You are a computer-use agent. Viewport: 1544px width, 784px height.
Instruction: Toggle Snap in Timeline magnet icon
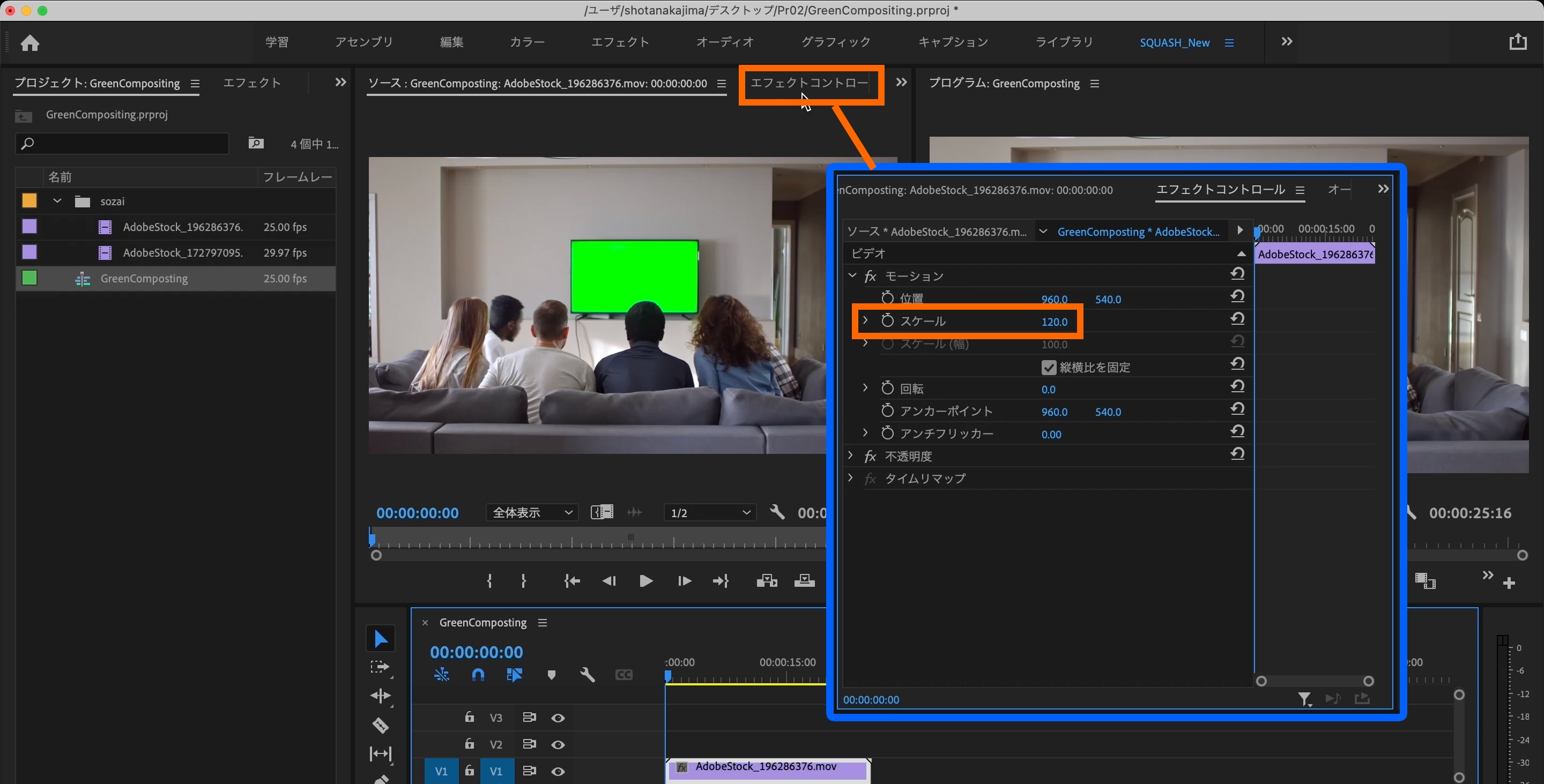[x=478, y=675]
